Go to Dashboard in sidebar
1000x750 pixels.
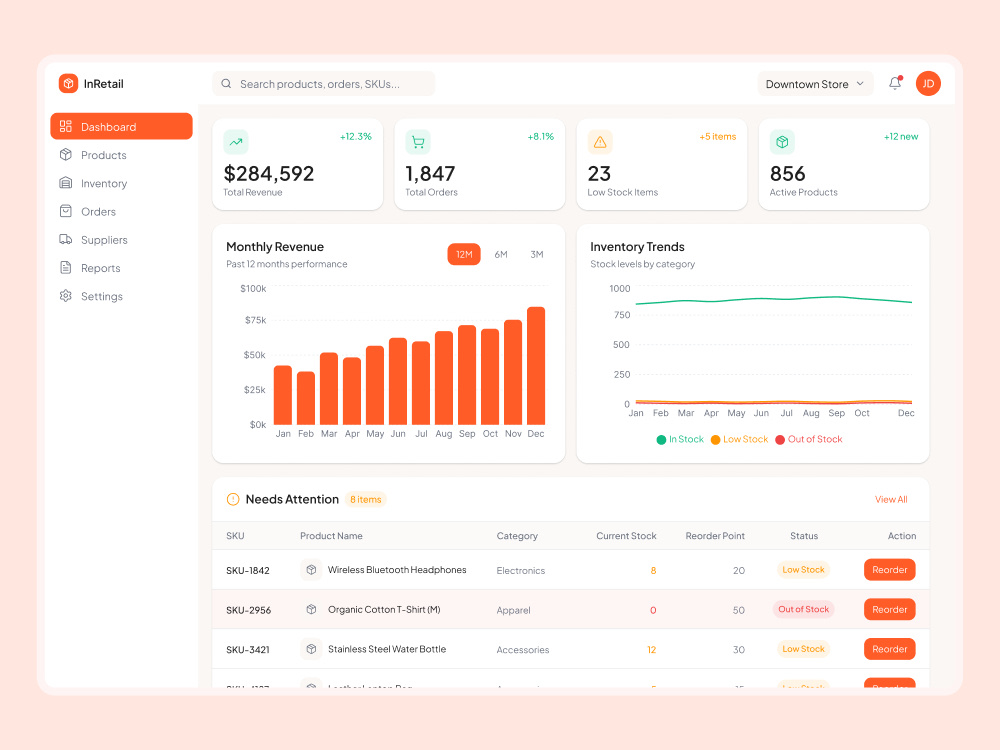point(121,126)
